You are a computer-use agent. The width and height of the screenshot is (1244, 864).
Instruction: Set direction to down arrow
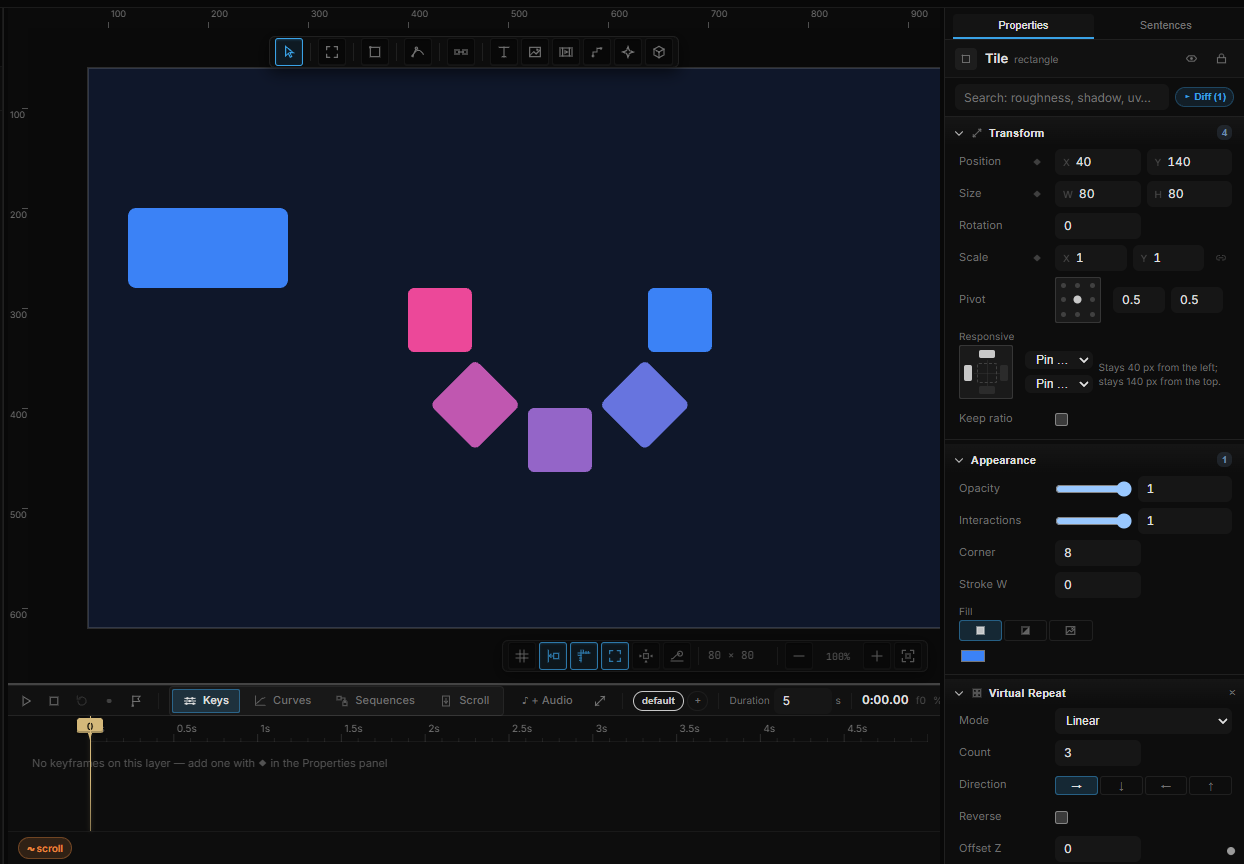(1121, 786)
